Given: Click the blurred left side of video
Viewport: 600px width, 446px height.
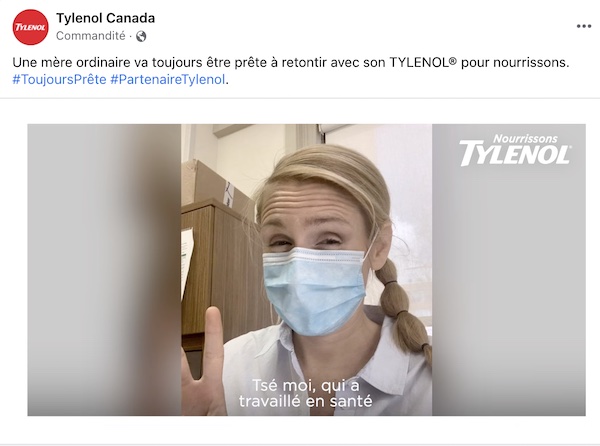Looking at the screenshot, I should click(x=104, y=270).
